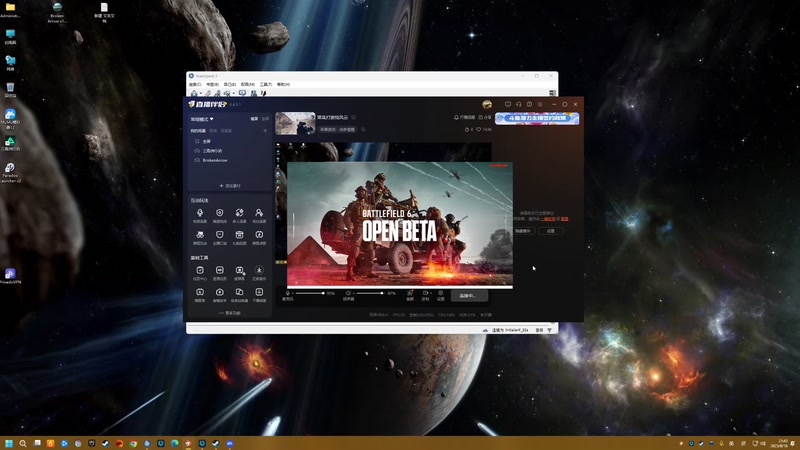Open the TeamSpeak 书签 menu
800x450 pixels.
(212, 84)
